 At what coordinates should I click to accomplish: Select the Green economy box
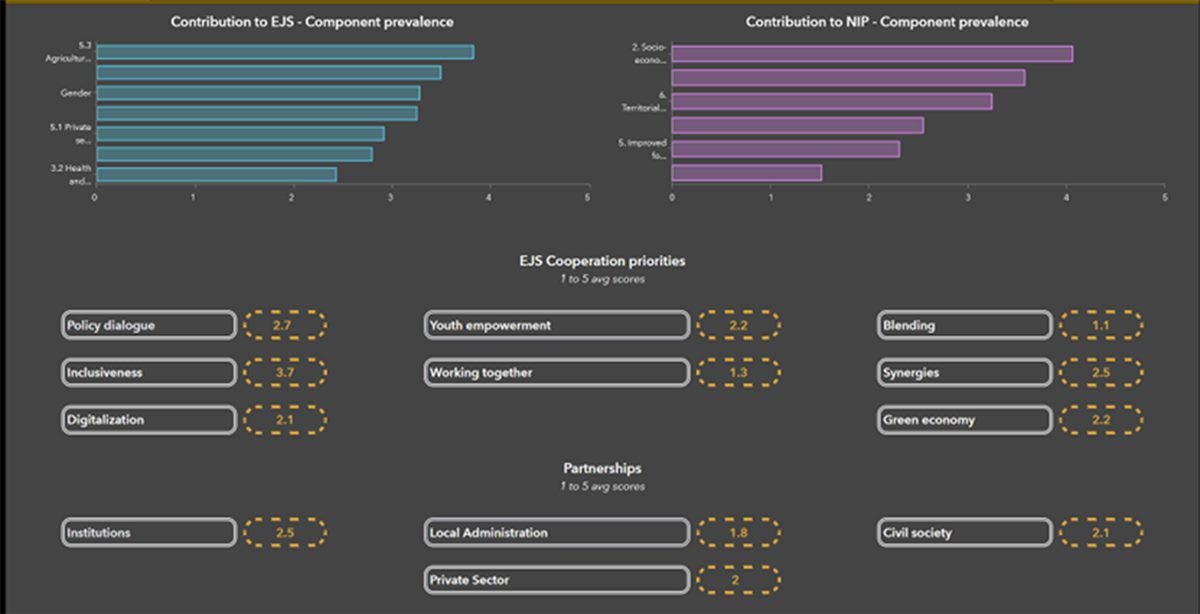(x=965, y=420)
